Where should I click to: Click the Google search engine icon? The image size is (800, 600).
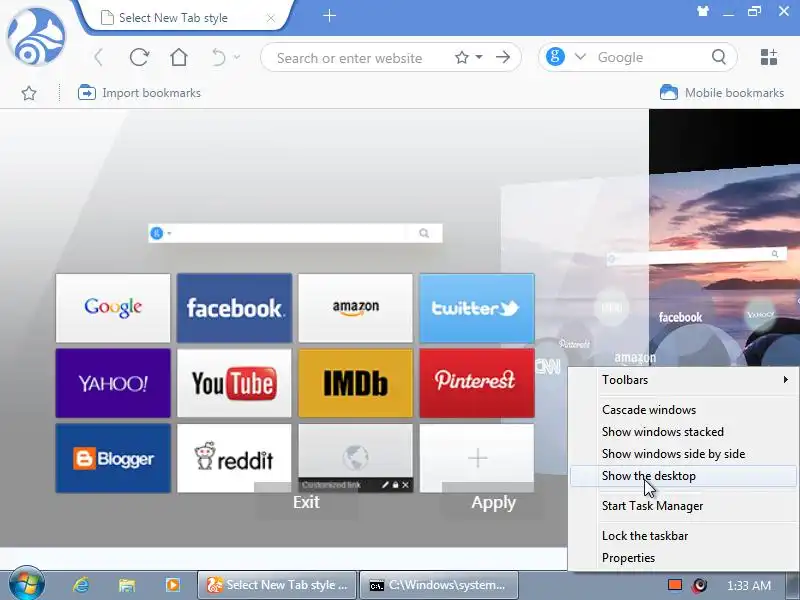555,57
